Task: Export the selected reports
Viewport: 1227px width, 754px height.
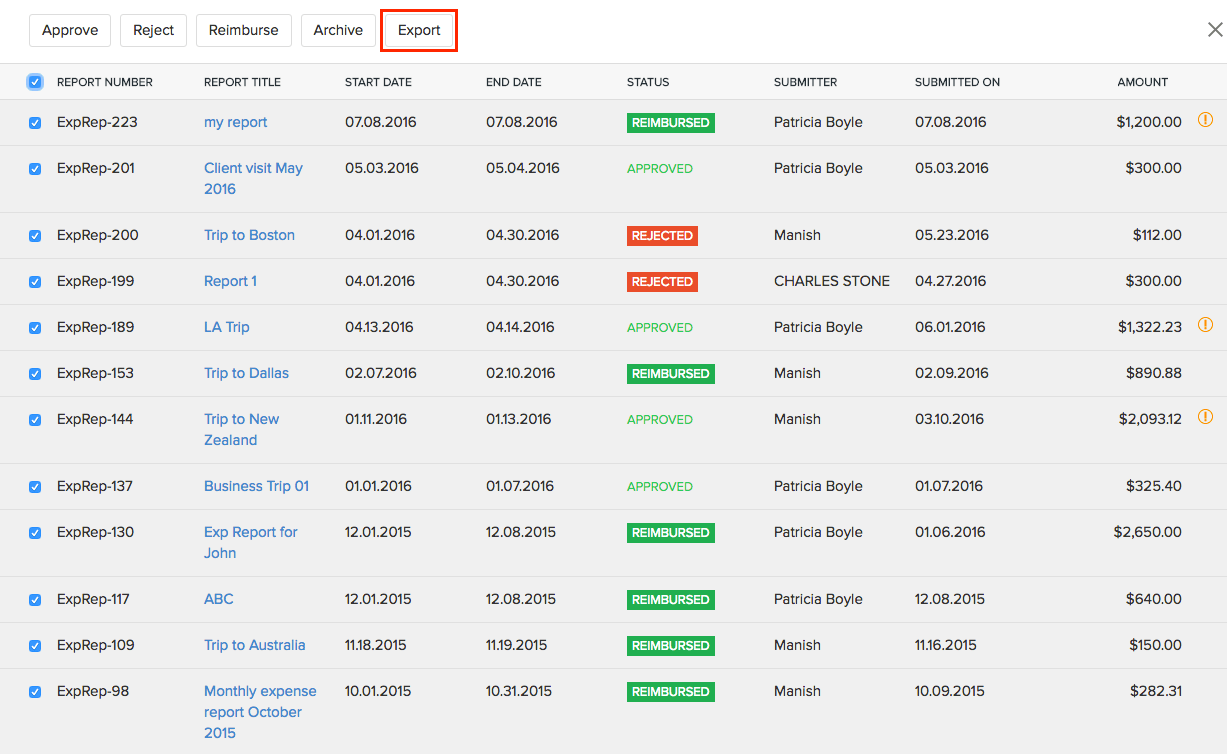Action: point(419,30)
